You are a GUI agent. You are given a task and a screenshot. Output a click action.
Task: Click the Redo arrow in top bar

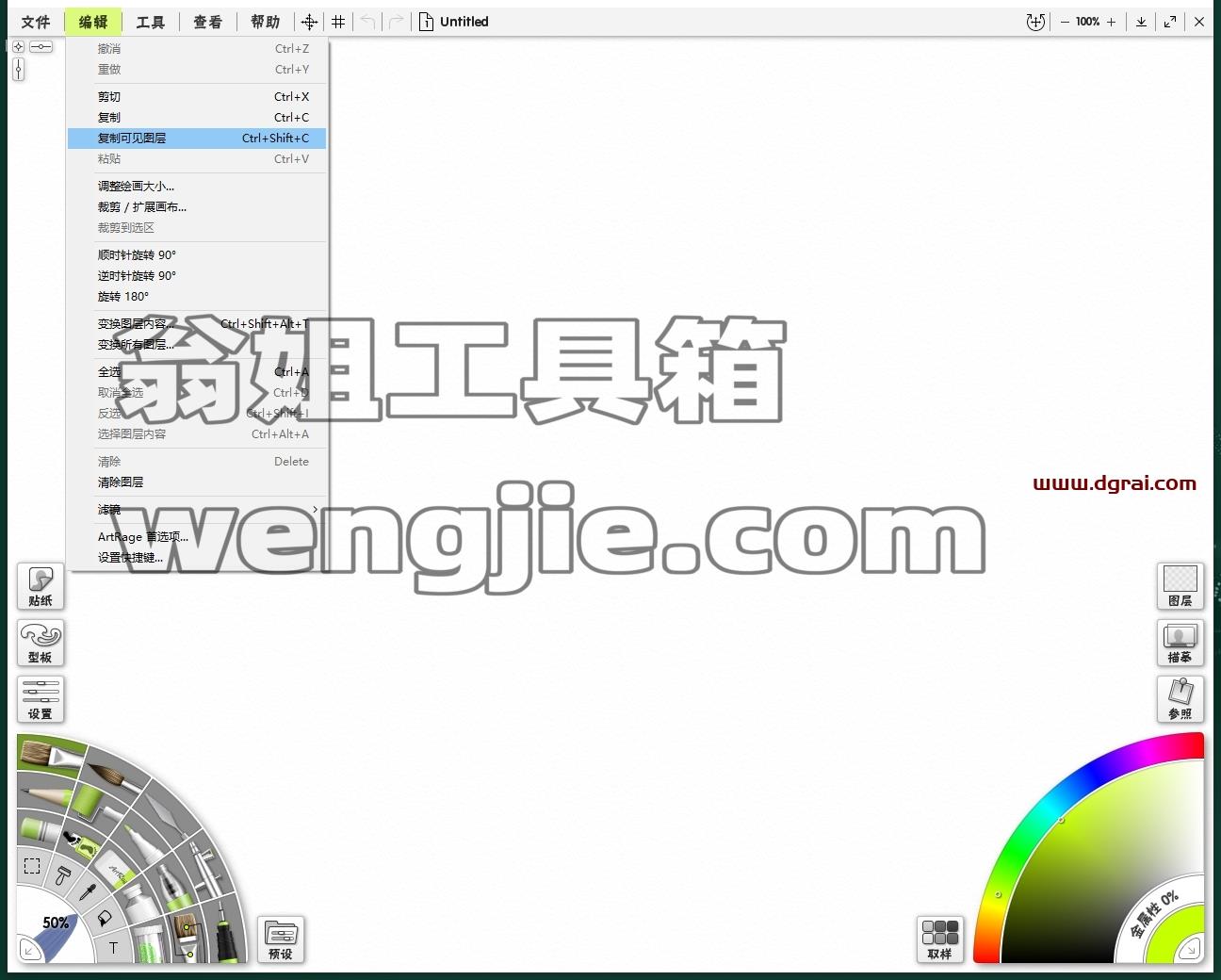point(397,22)
